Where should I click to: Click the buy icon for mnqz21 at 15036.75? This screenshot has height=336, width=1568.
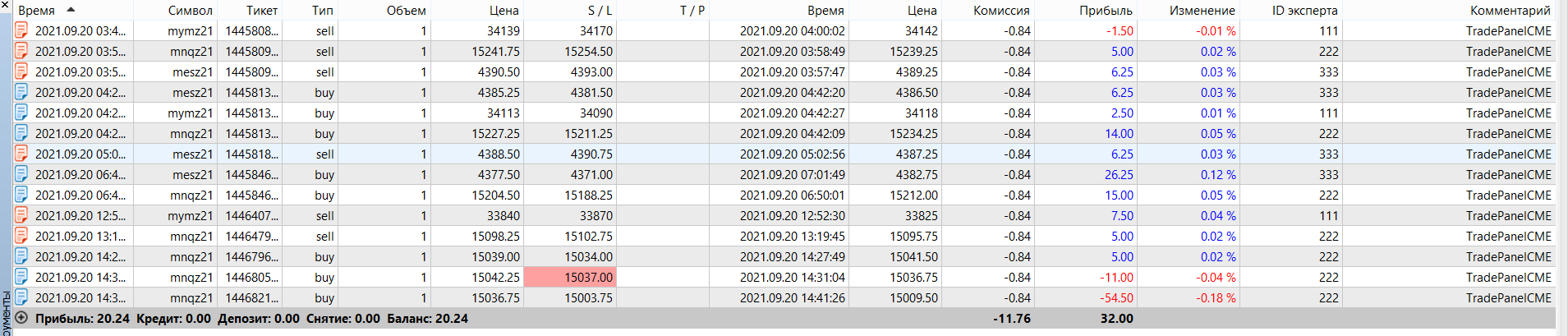coord(21,298)
